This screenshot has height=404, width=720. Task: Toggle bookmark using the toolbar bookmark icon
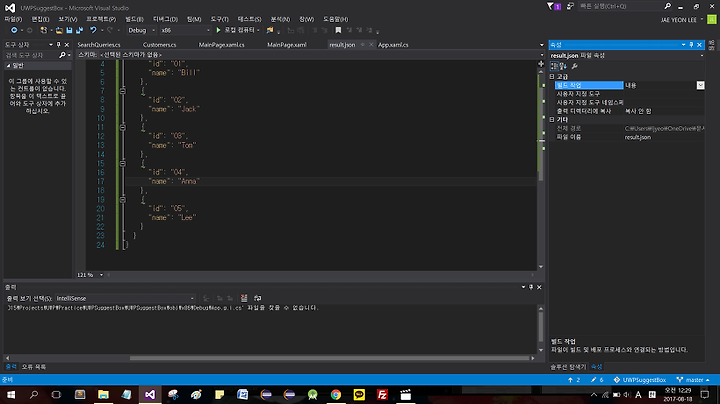coord(338,30)
